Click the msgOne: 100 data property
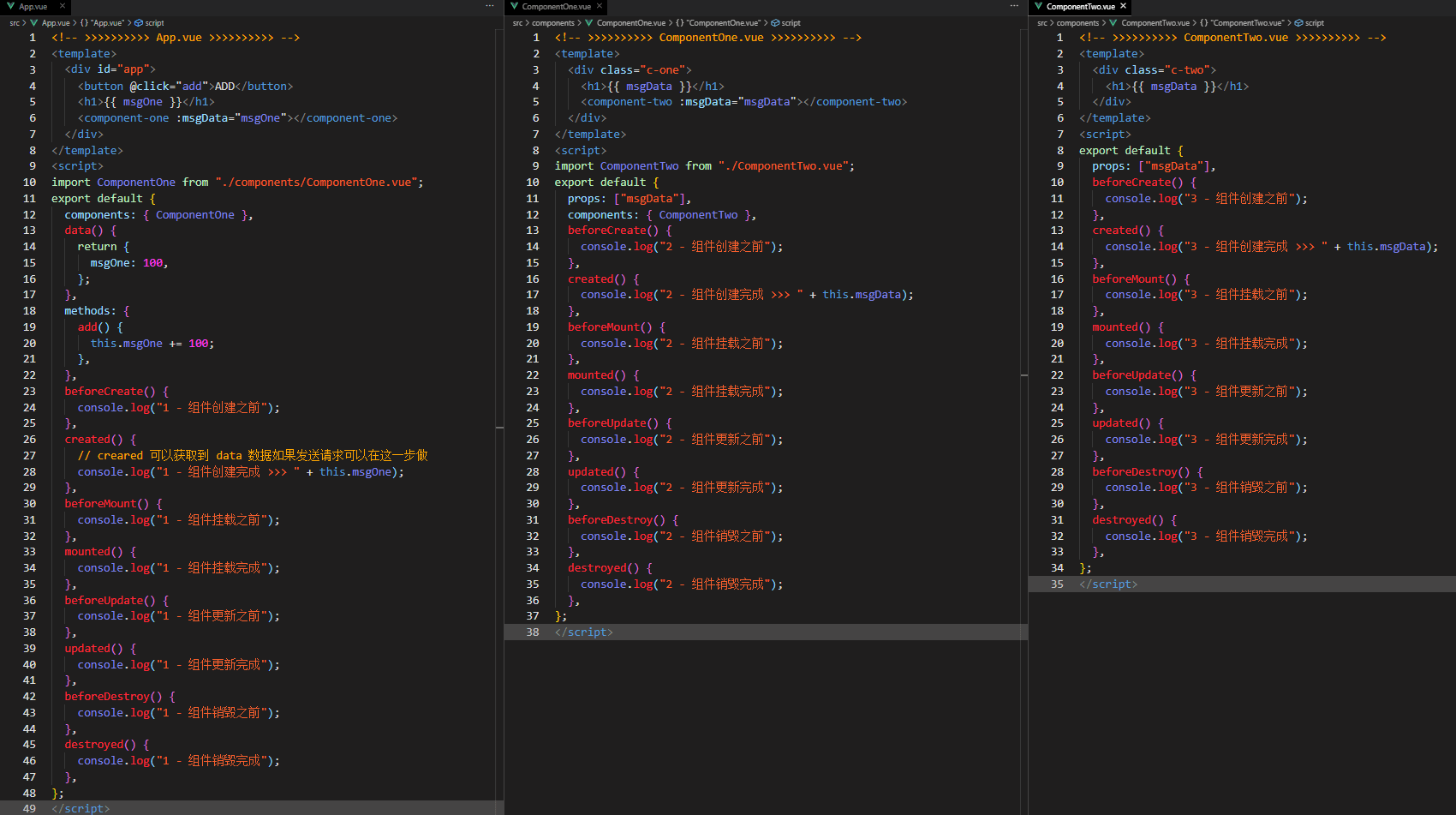Image resolution: width=1456 pixels, height=815 pixels. (x=128, y=263)
